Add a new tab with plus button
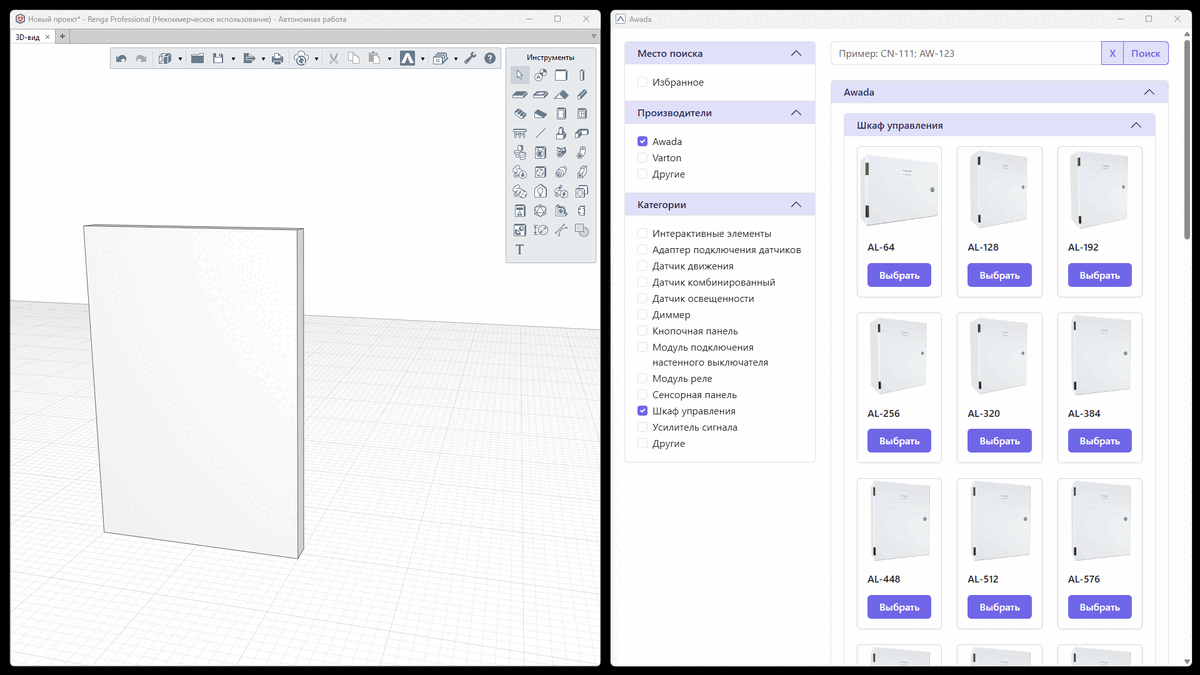 pyautogui.click(x=62, y=37)
